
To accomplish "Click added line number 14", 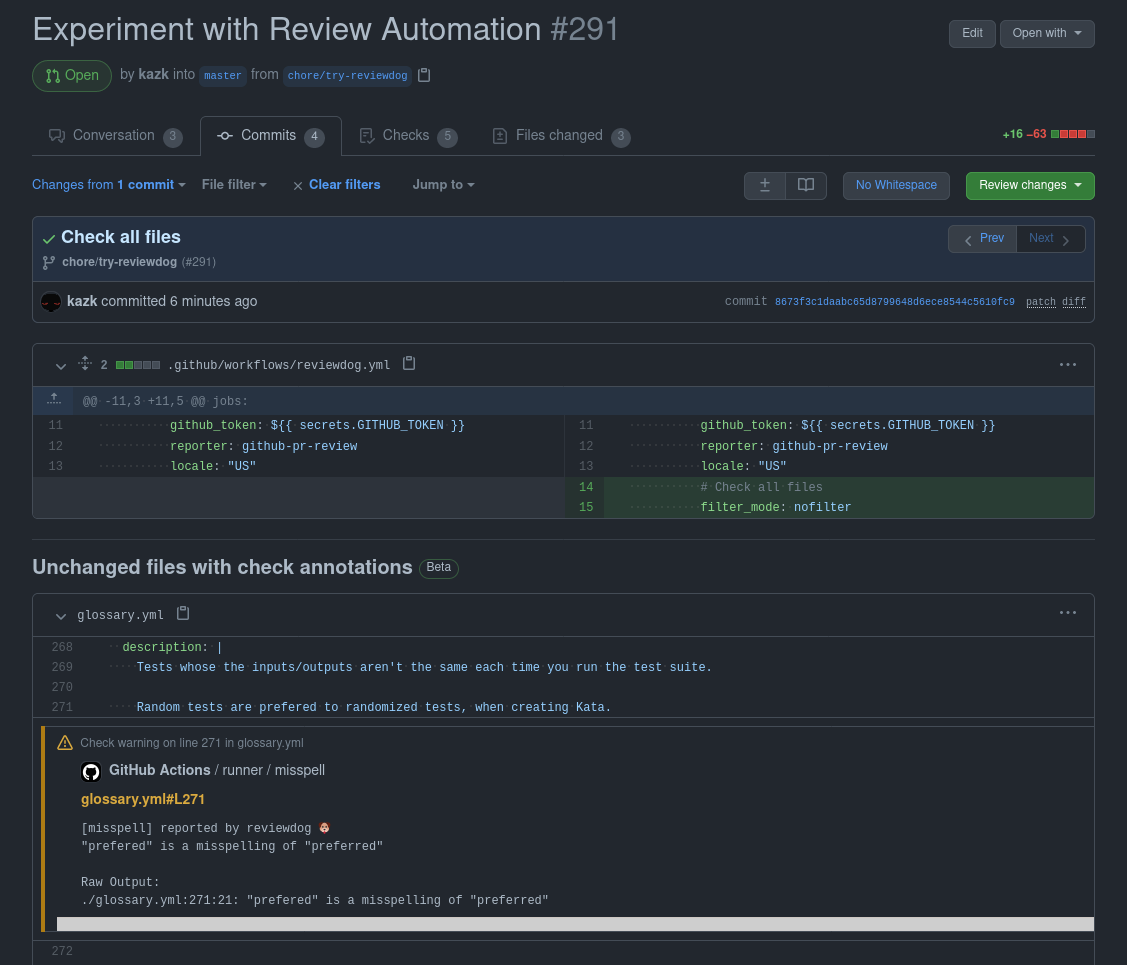I will point(586,486).
